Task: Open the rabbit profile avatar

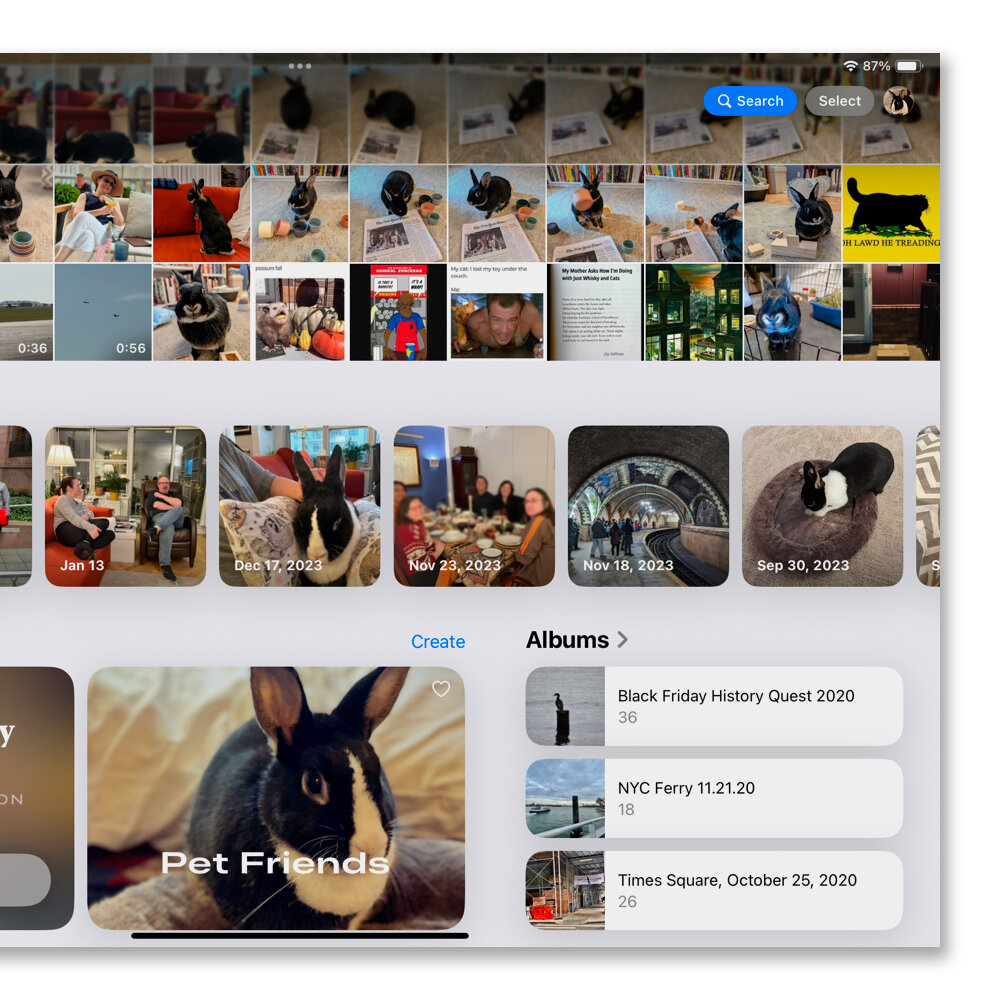Action: [x=897, y=101]
